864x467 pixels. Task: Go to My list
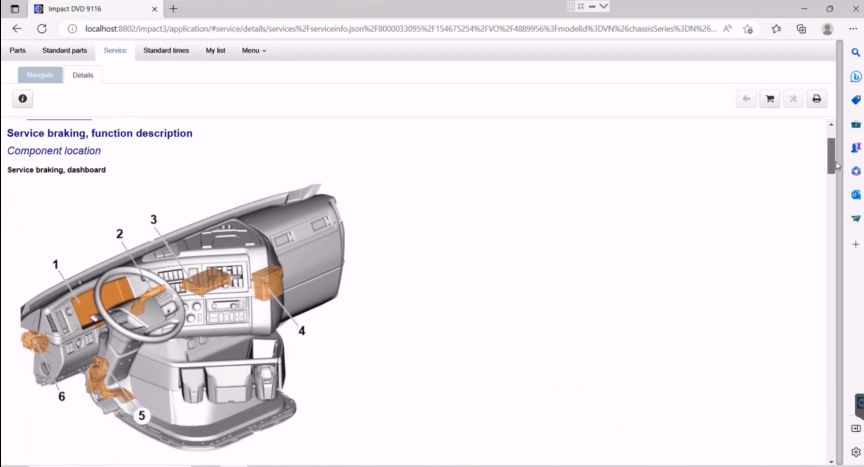click(x=216, y=50)
